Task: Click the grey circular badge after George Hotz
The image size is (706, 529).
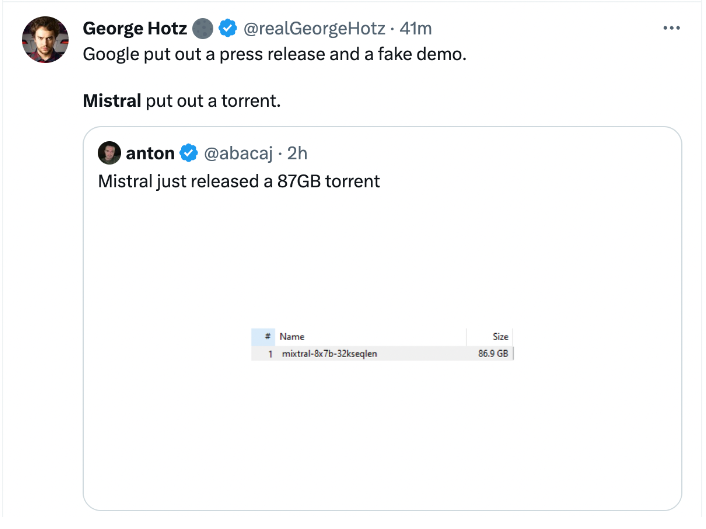Action: coord(203,29)
